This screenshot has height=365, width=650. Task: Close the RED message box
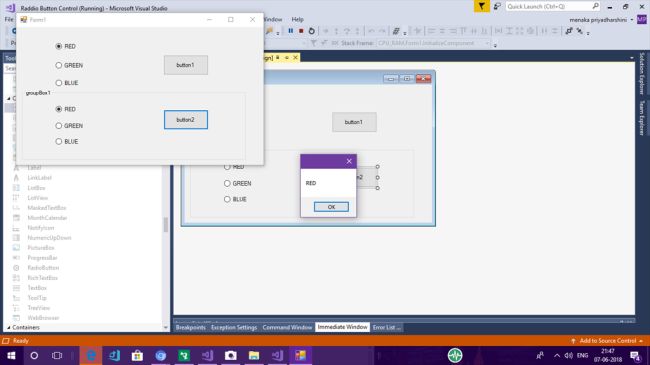pyautogui.click(x=349, y=161)
